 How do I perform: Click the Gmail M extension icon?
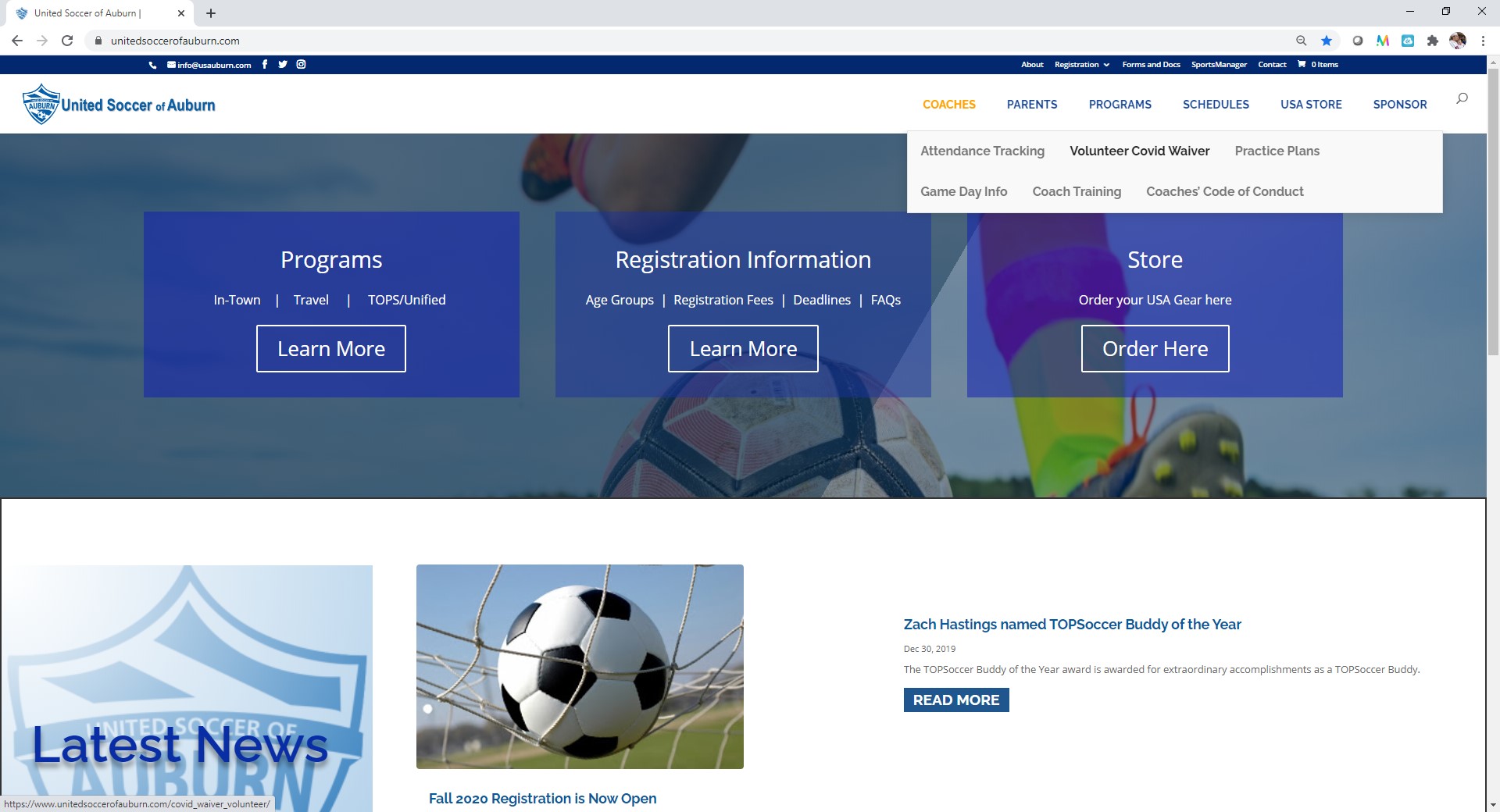pyautogui.click(x=1383, y=41)
